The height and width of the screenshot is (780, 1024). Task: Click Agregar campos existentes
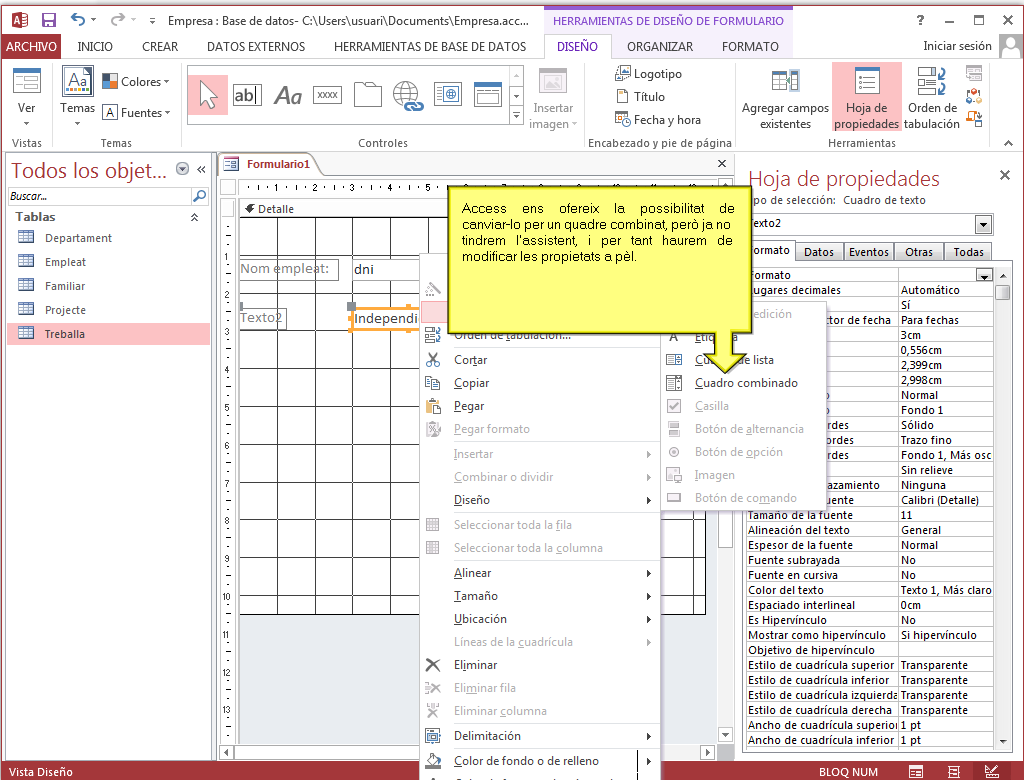coord(785,99)
